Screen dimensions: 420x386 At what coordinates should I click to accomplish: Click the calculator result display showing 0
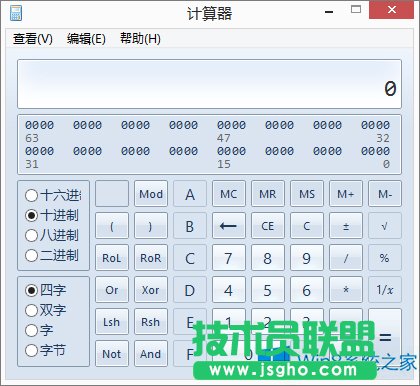pos(209,84)
